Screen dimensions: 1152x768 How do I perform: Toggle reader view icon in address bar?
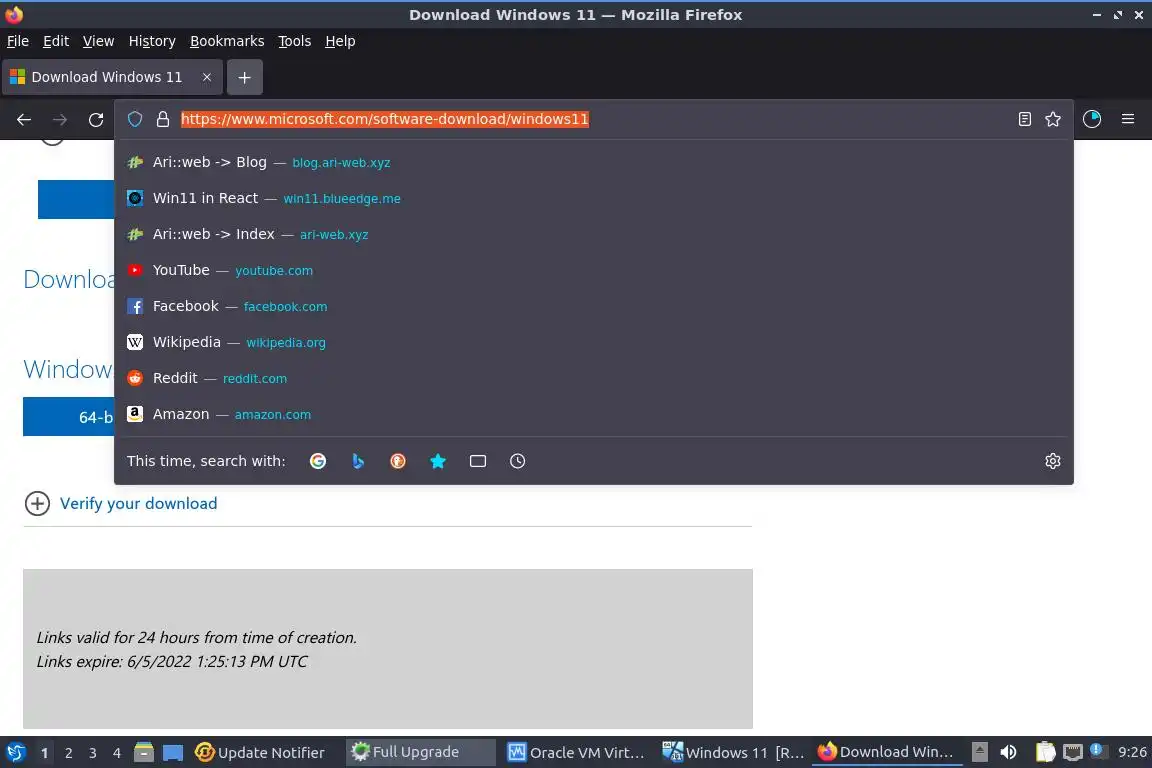click(1025, 119)
